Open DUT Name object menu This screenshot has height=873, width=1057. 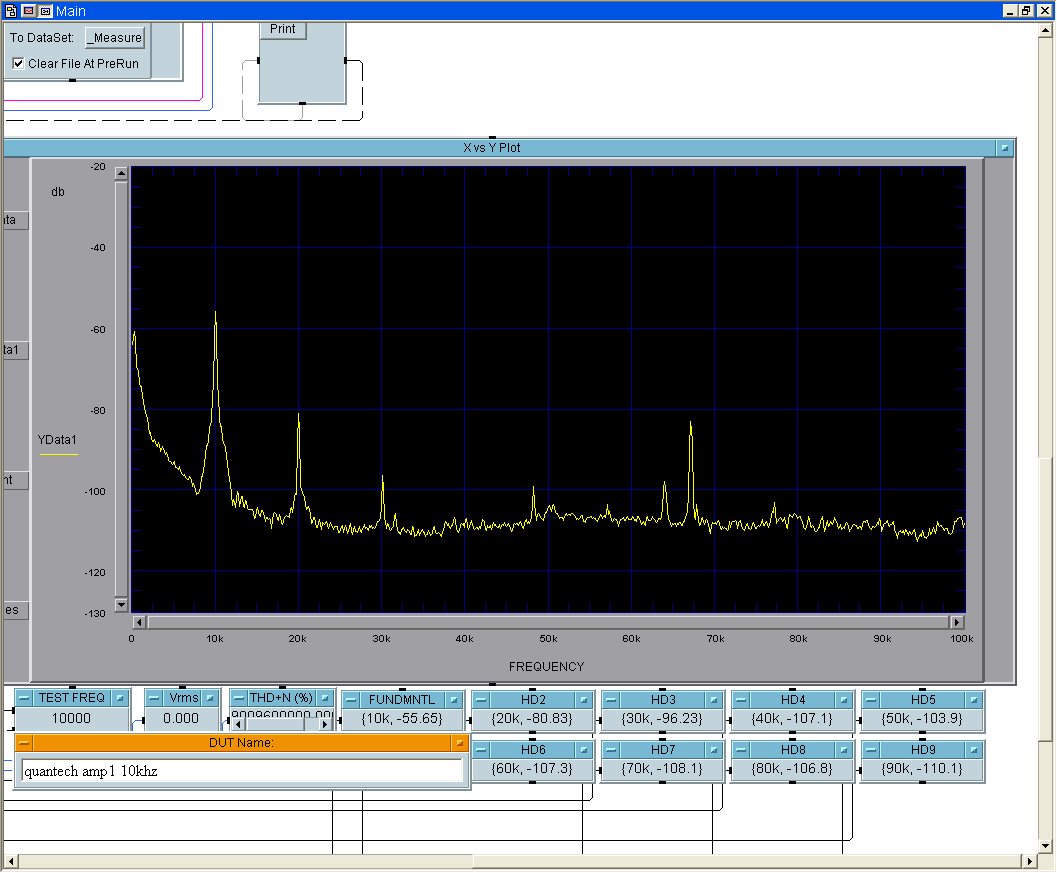pyautogui.click(x=460, y=743)
